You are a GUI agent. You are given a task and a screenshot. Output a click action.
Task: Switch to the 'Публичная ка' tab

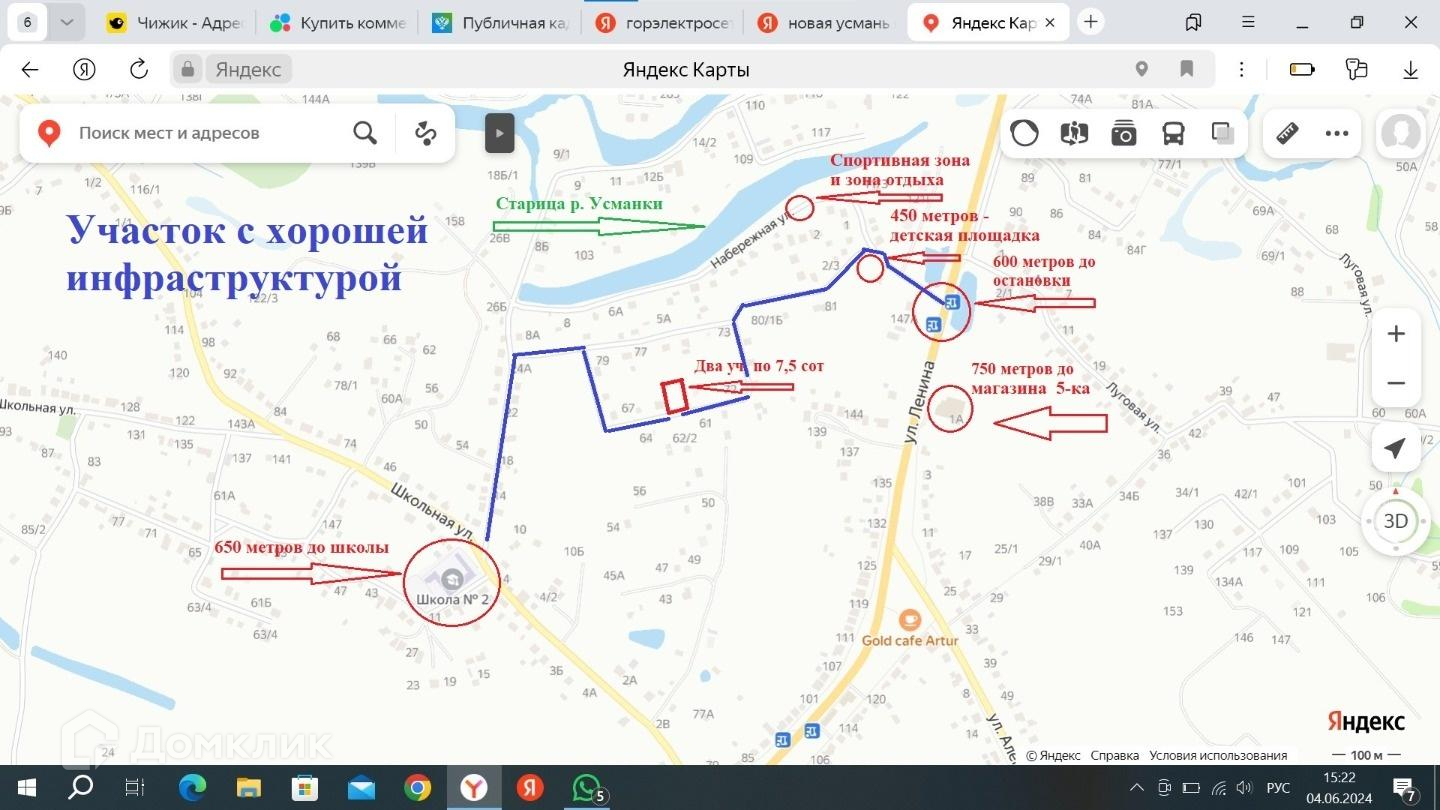pyautogui.click(x=501, y=23)
